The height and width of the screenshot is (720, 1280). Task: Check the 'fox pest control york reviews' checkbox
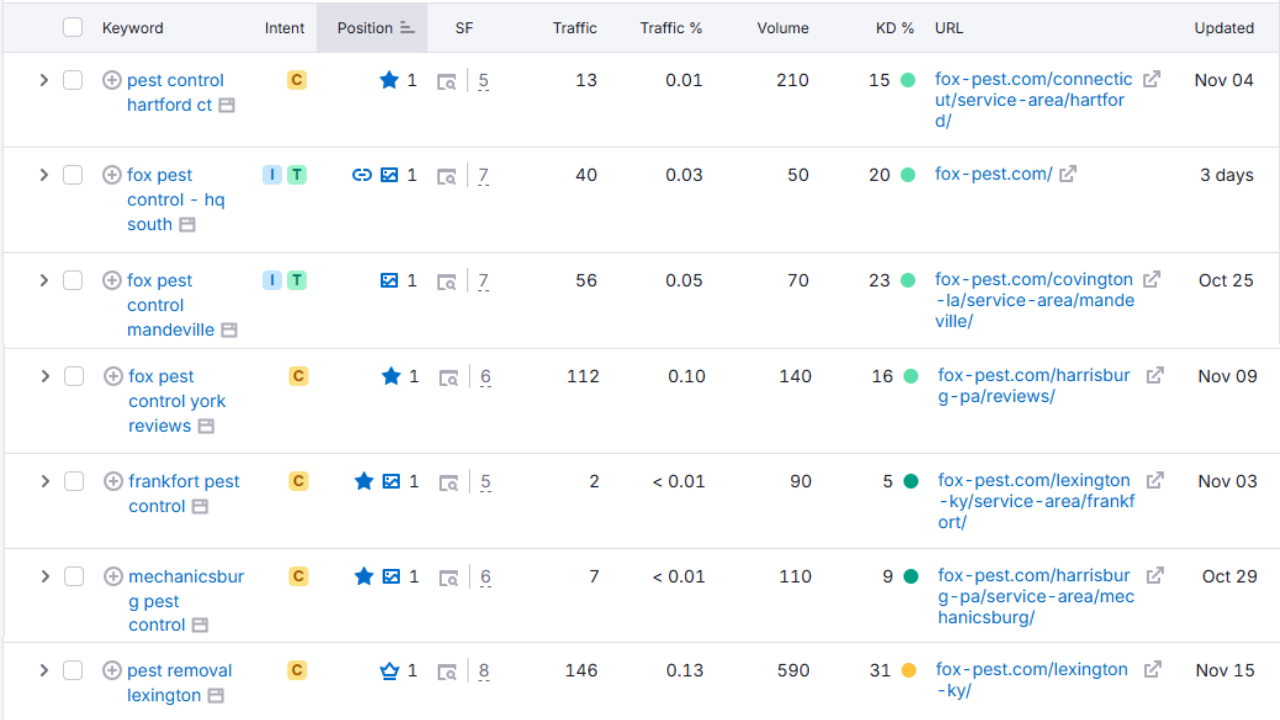click(74, 376)
